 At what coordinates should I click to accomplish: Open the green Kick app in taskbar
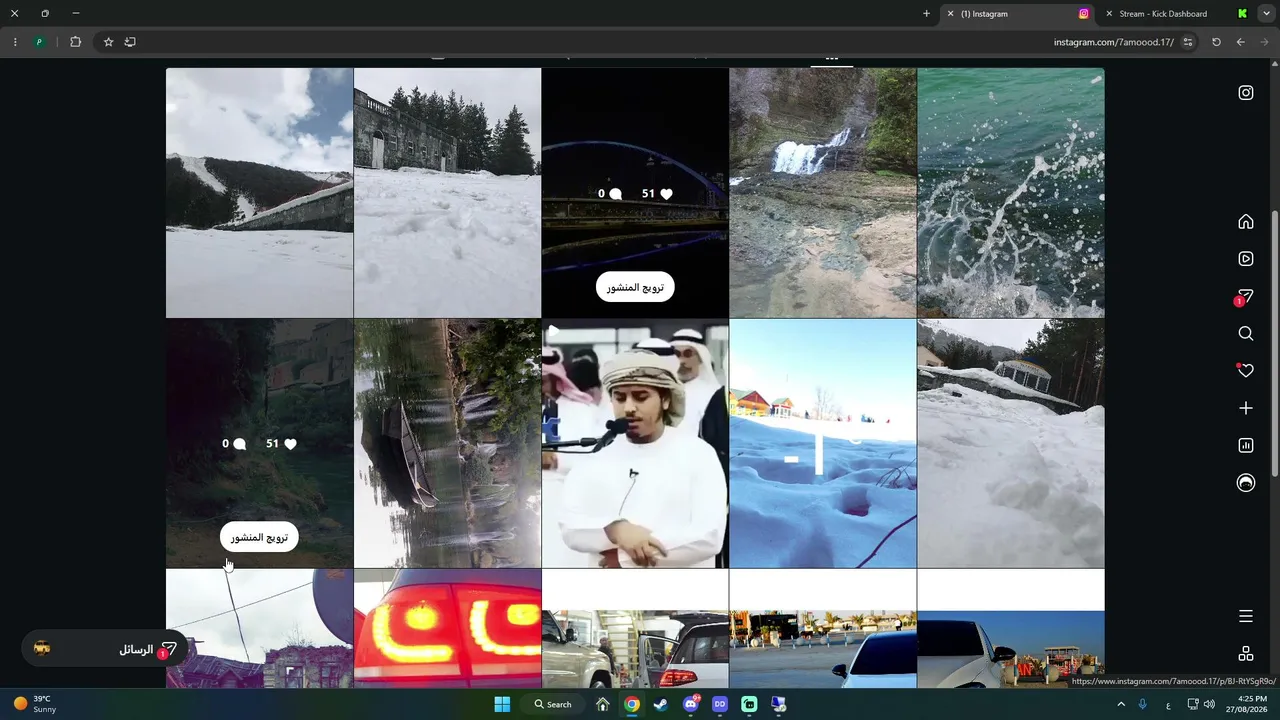(749, 704)
